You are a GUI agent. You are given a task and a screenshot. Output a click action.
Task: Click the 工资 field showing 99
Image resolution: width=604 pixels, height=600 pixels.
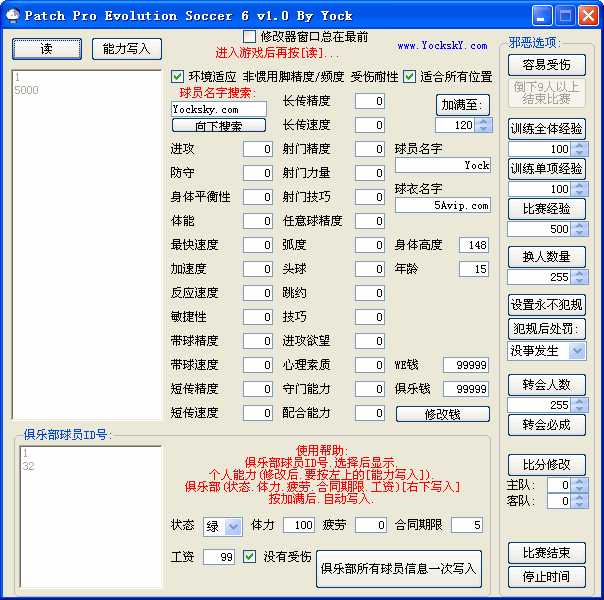(219, 557)
